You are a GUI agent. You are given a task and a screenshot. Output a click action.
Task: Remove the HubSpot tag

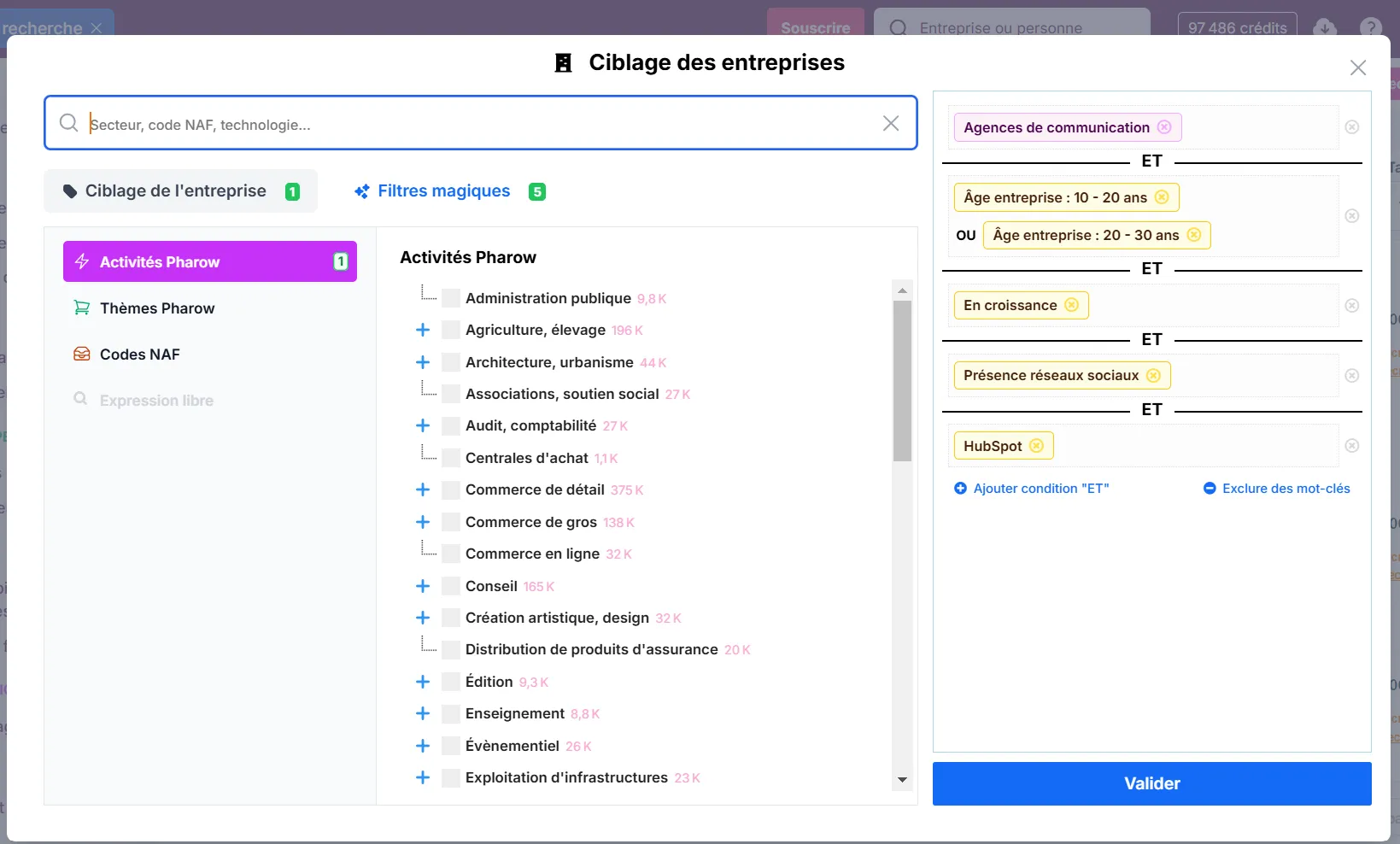[1036, 446]
